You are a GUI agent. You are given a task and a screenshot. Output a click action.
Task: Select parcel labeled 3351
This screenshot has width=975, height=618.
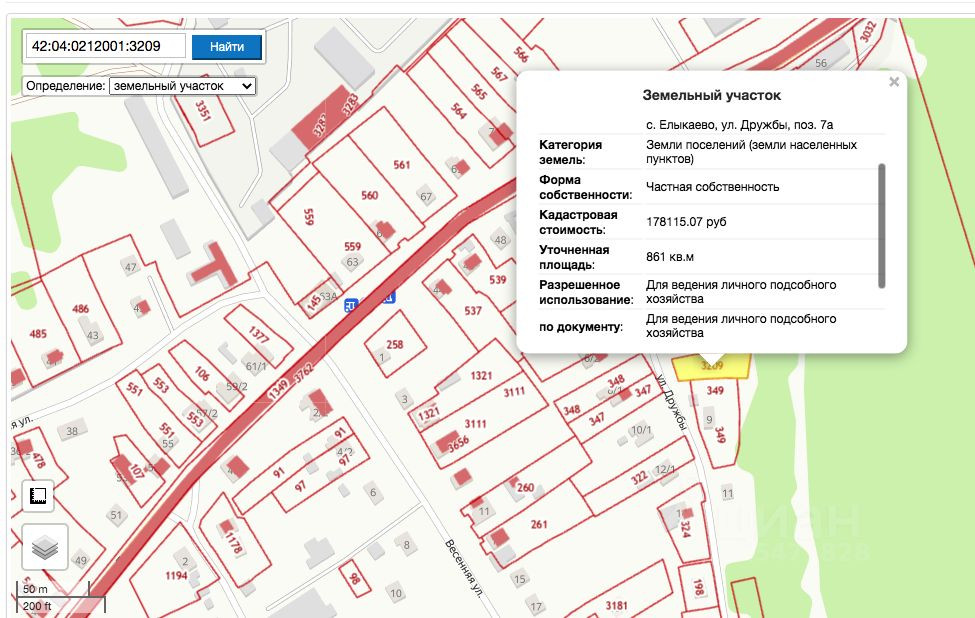click(203, 111)
